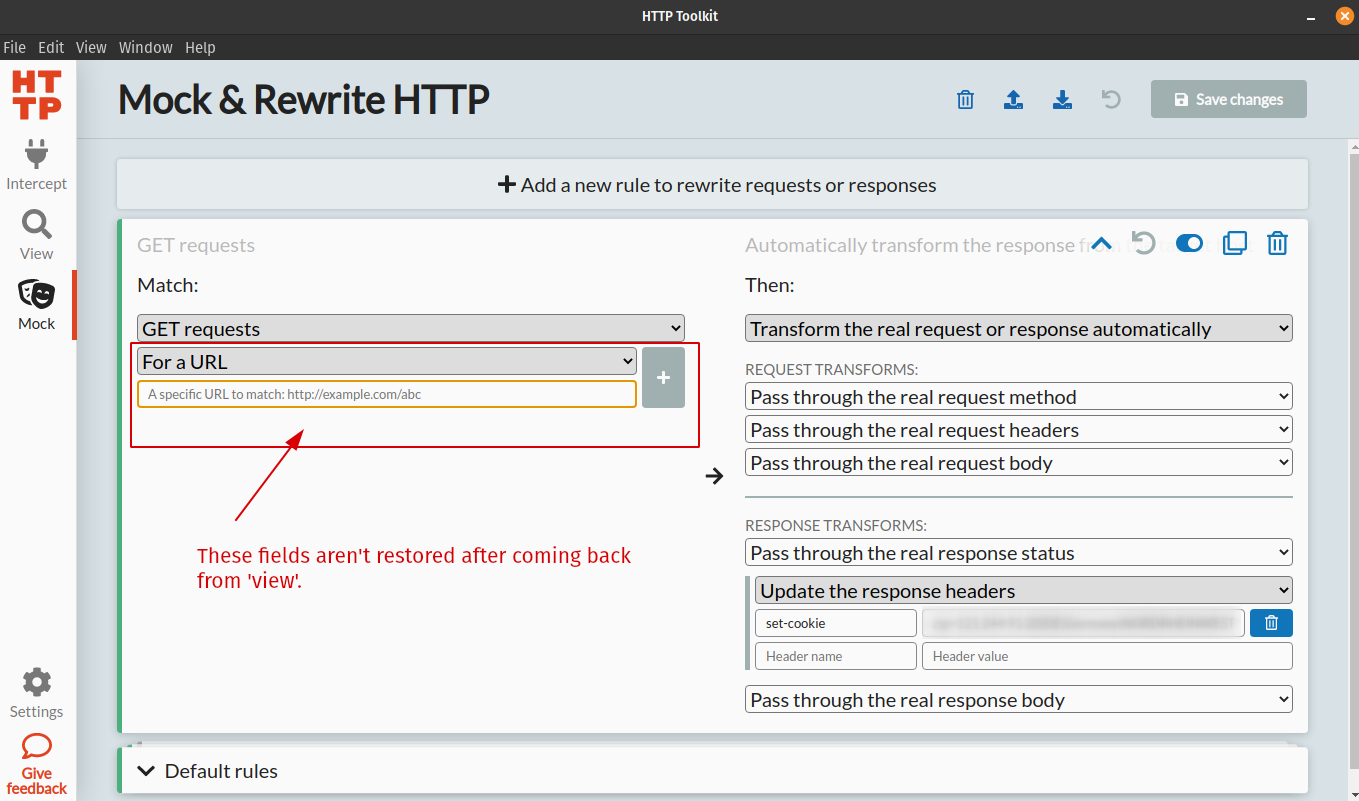The height and width of the screenshot is (801, 1359).
Task: Open the 'For a URL' matcher dropdown
Action: click(x=386, y=361)
